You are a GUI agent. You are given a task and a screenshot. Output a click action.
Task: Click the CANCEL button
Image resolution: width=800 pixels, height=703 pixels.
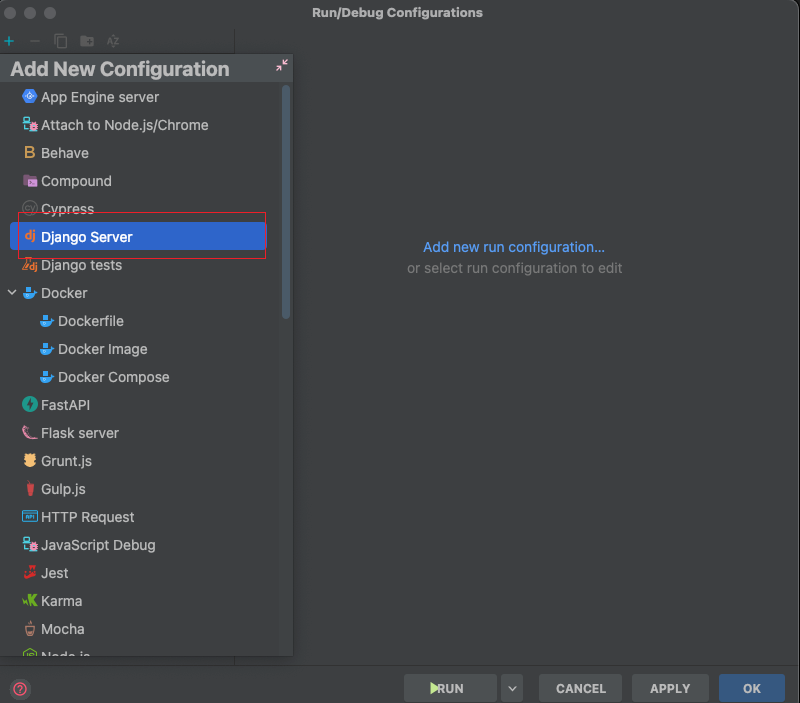(580, 688)
